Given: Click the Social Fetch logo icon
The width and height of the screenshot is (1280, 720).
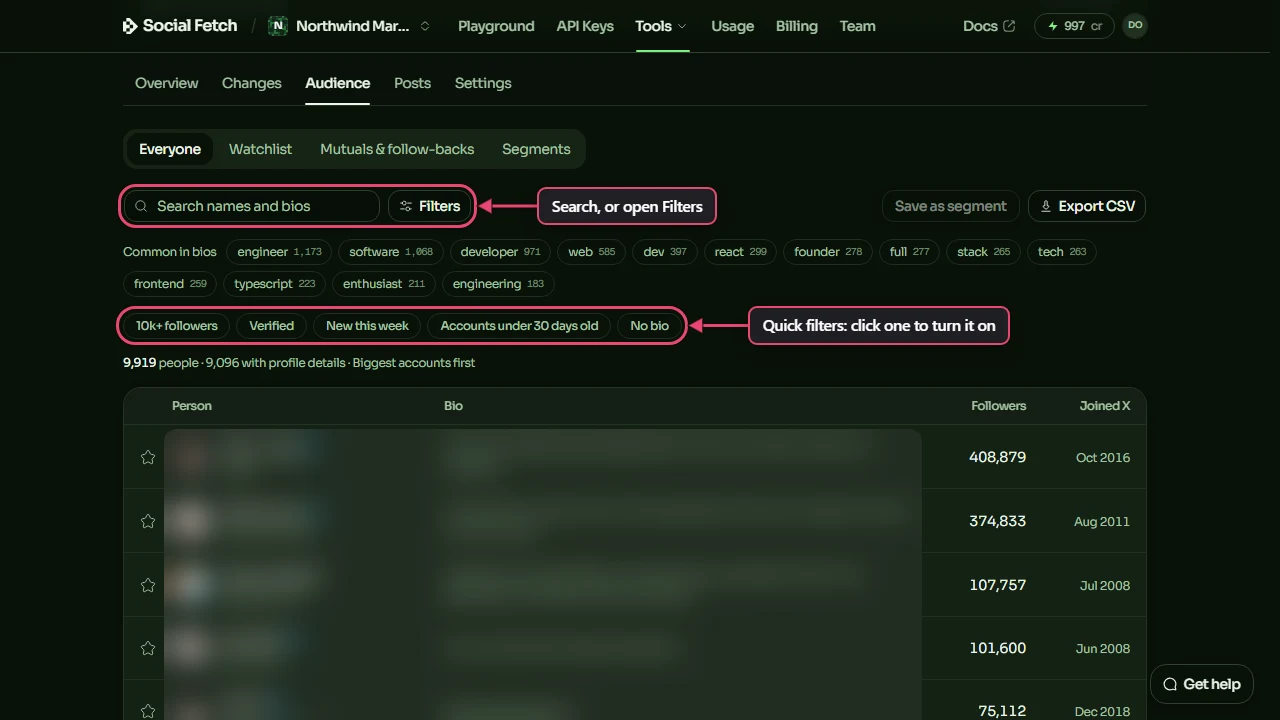Looking at the screenshot, I should click(130, 26).
